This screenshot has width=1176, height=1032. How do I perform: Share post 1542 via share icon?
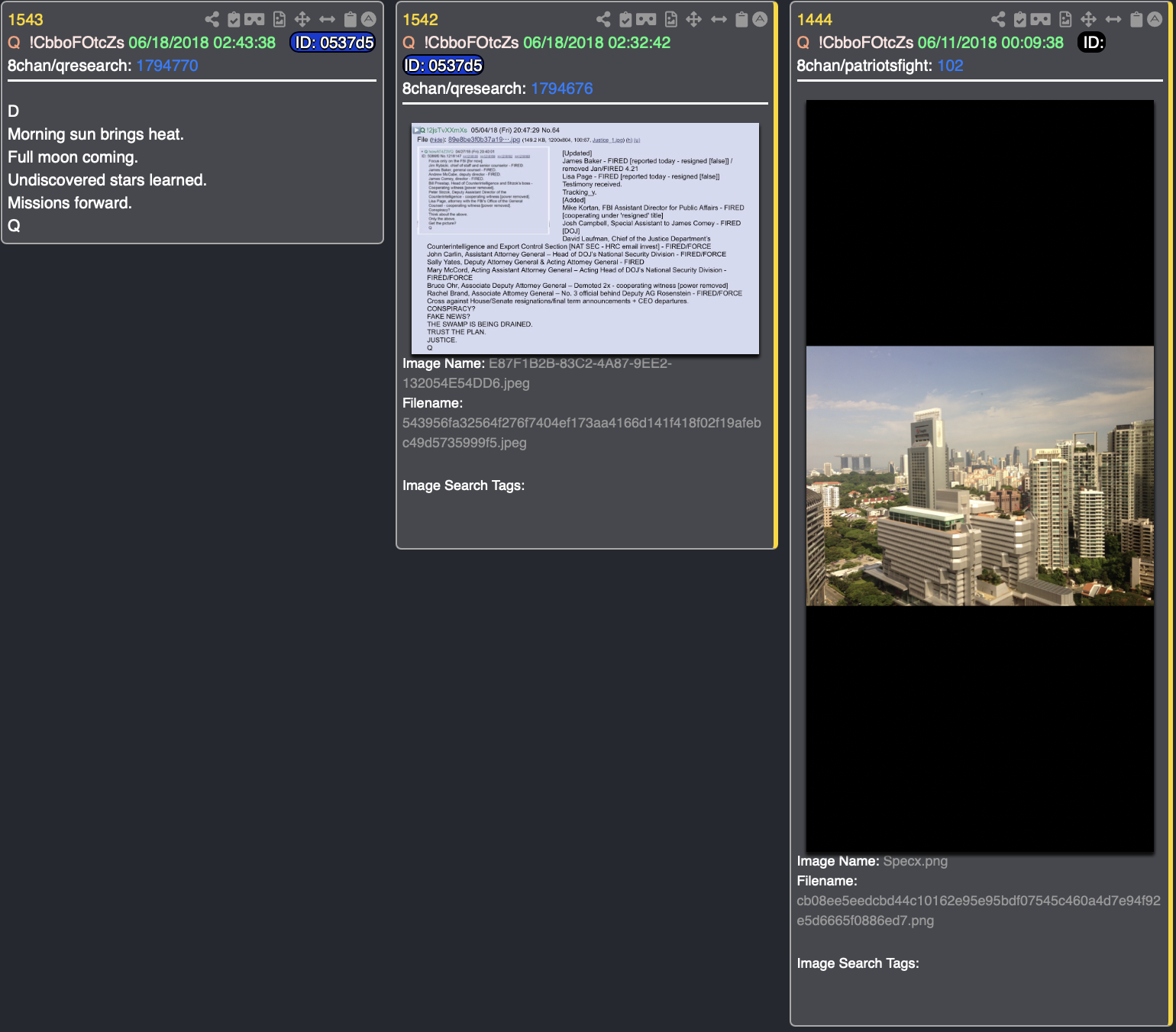pos(603,19)
